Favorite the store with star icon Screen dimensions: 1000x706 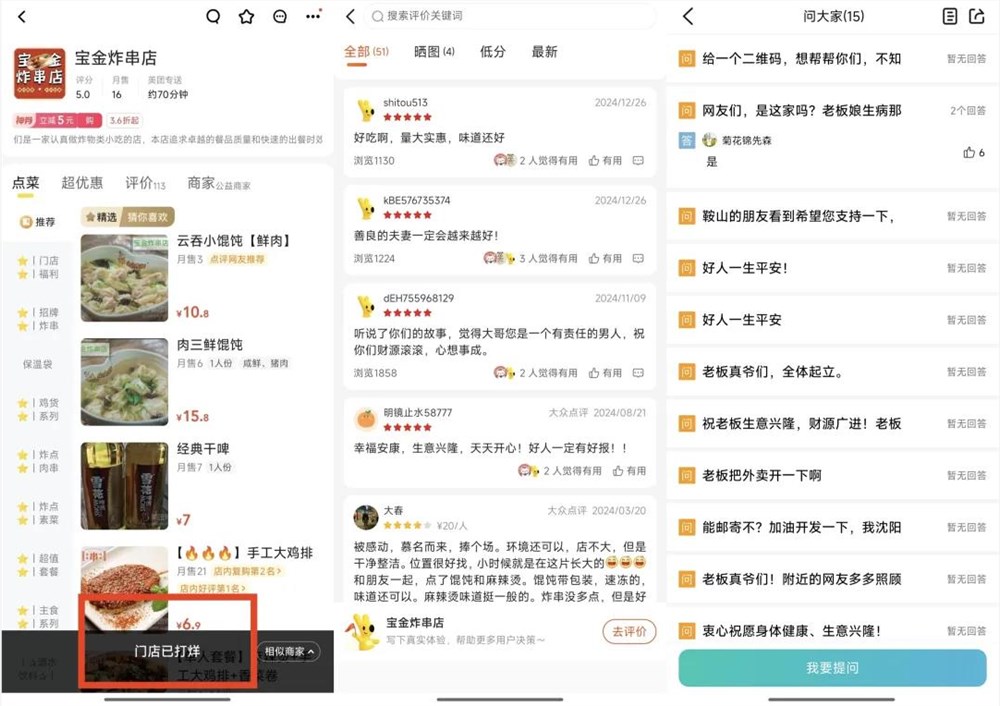(246, 17)
